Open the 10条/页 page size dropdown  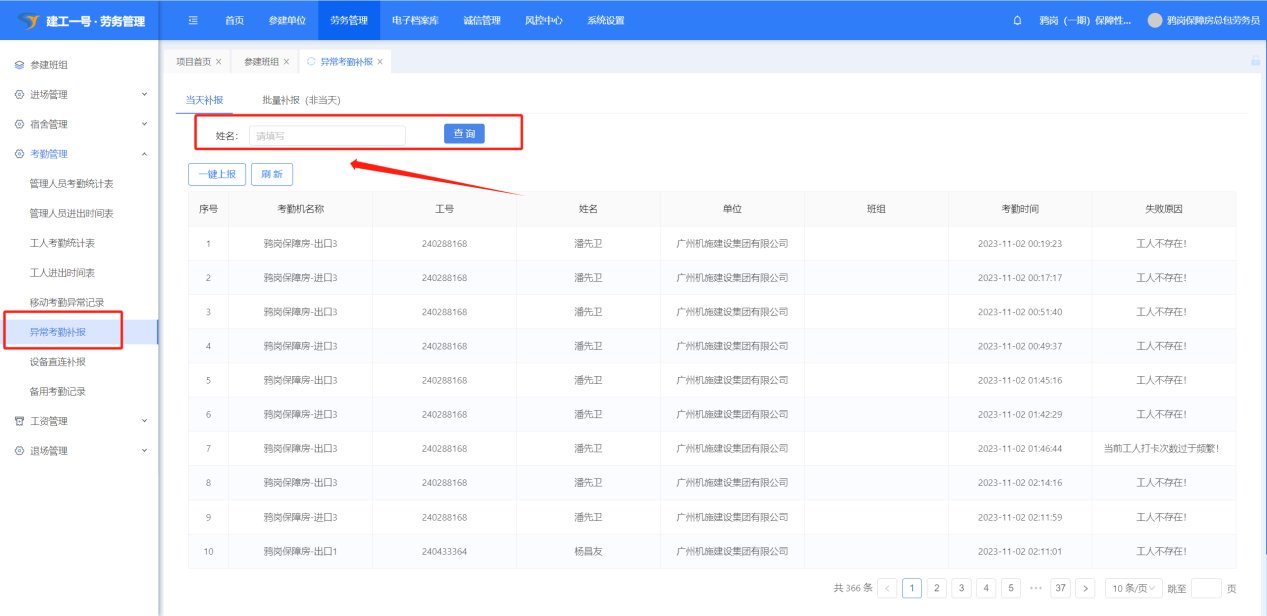[1135, 588]
